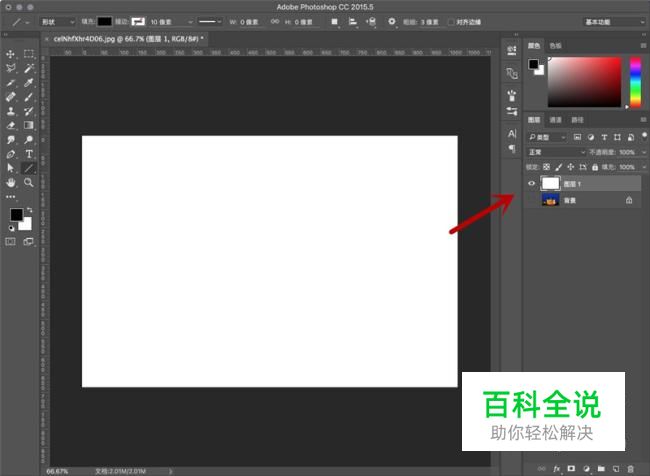Select the Pen tool
Screen dimensions: 650x476
coord(11,154)
